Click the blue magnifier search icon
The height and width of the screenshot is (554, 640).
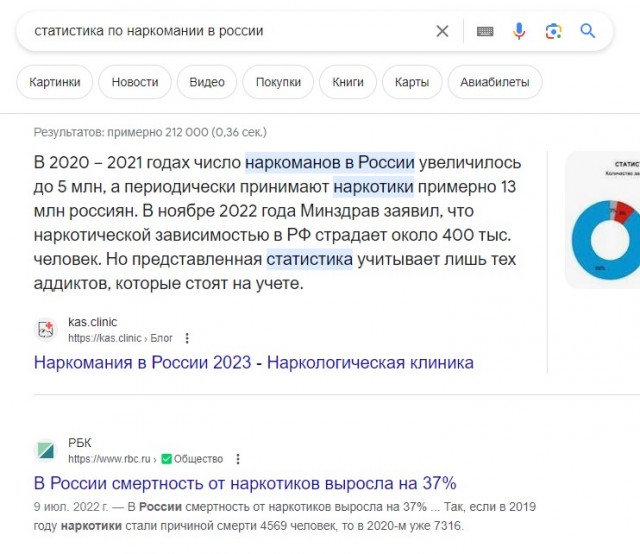coord(588,31)
